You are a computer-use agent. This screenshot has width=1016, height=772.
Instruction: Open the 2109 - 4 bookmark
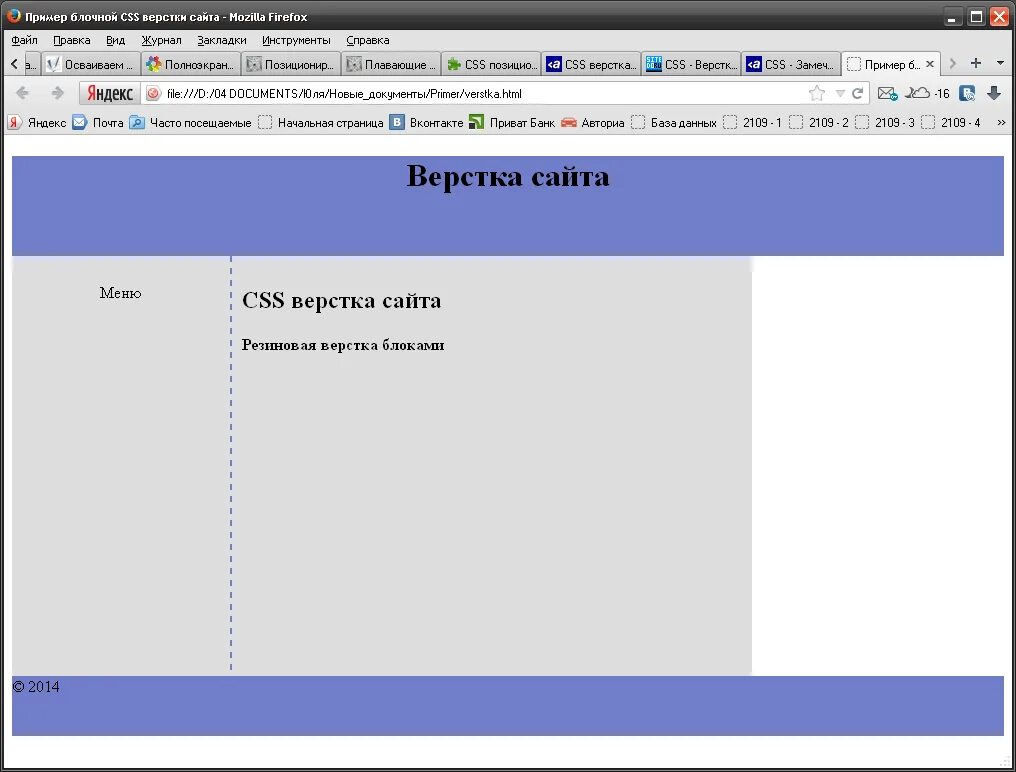pos(951,123)
